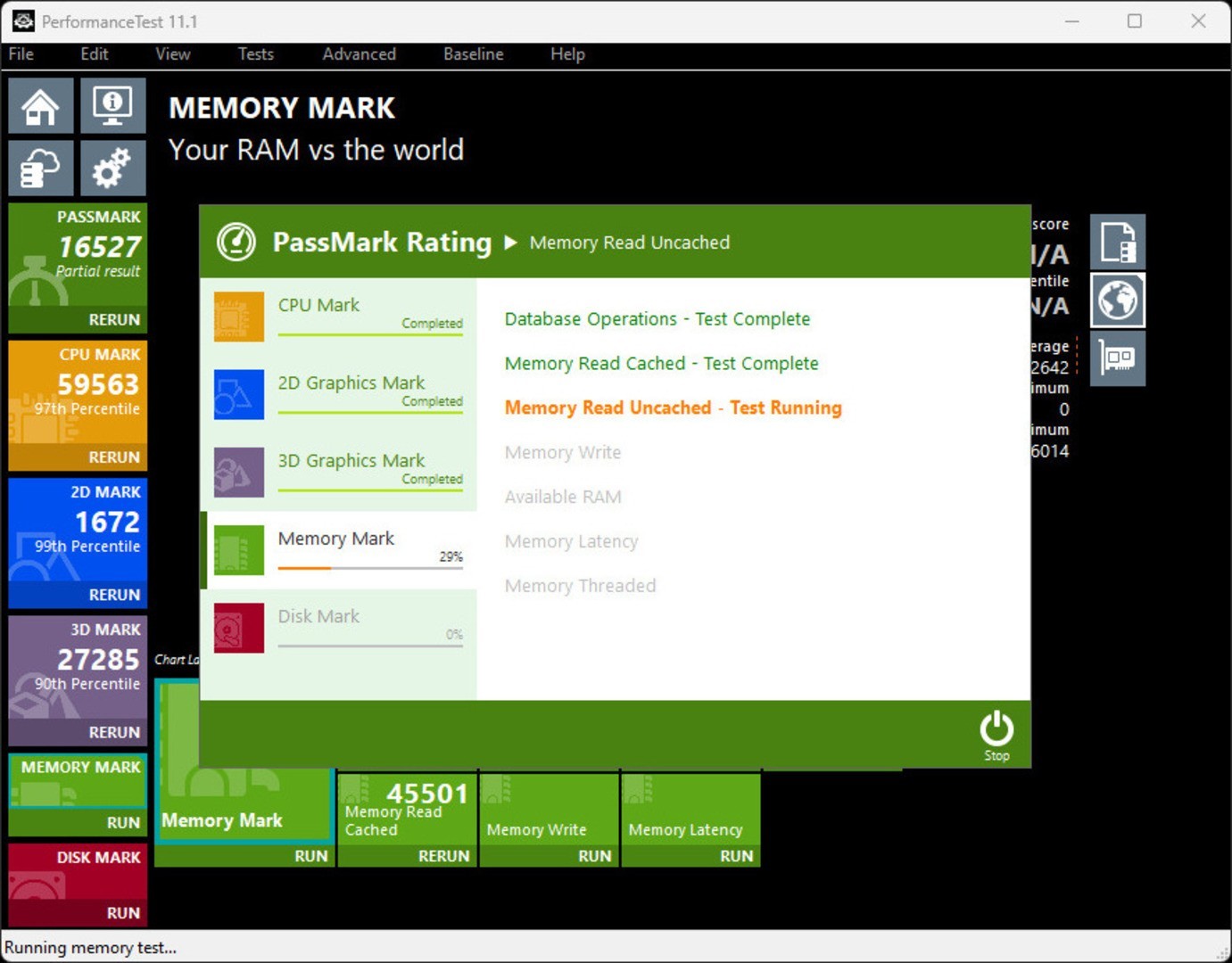
Task: Click the red Disk Mark icon
Action: coord(239,628)
